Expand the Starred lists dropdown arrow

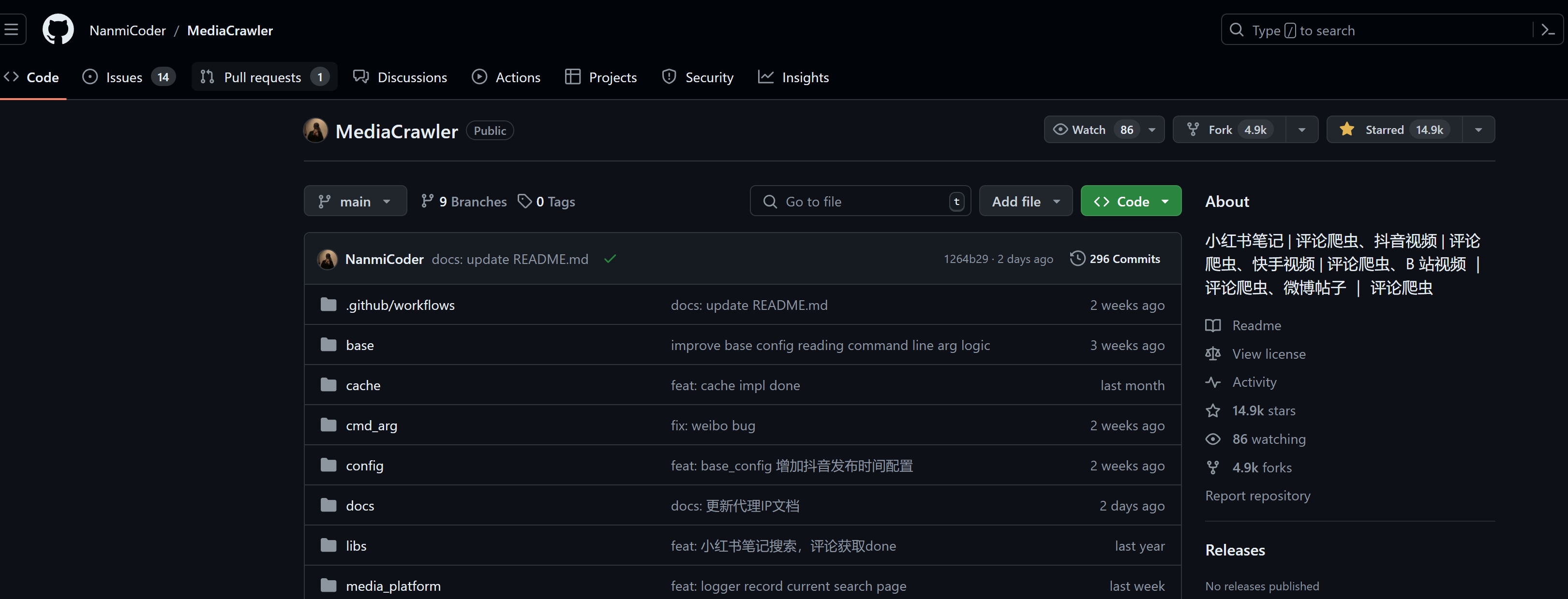pos(1478,130)
